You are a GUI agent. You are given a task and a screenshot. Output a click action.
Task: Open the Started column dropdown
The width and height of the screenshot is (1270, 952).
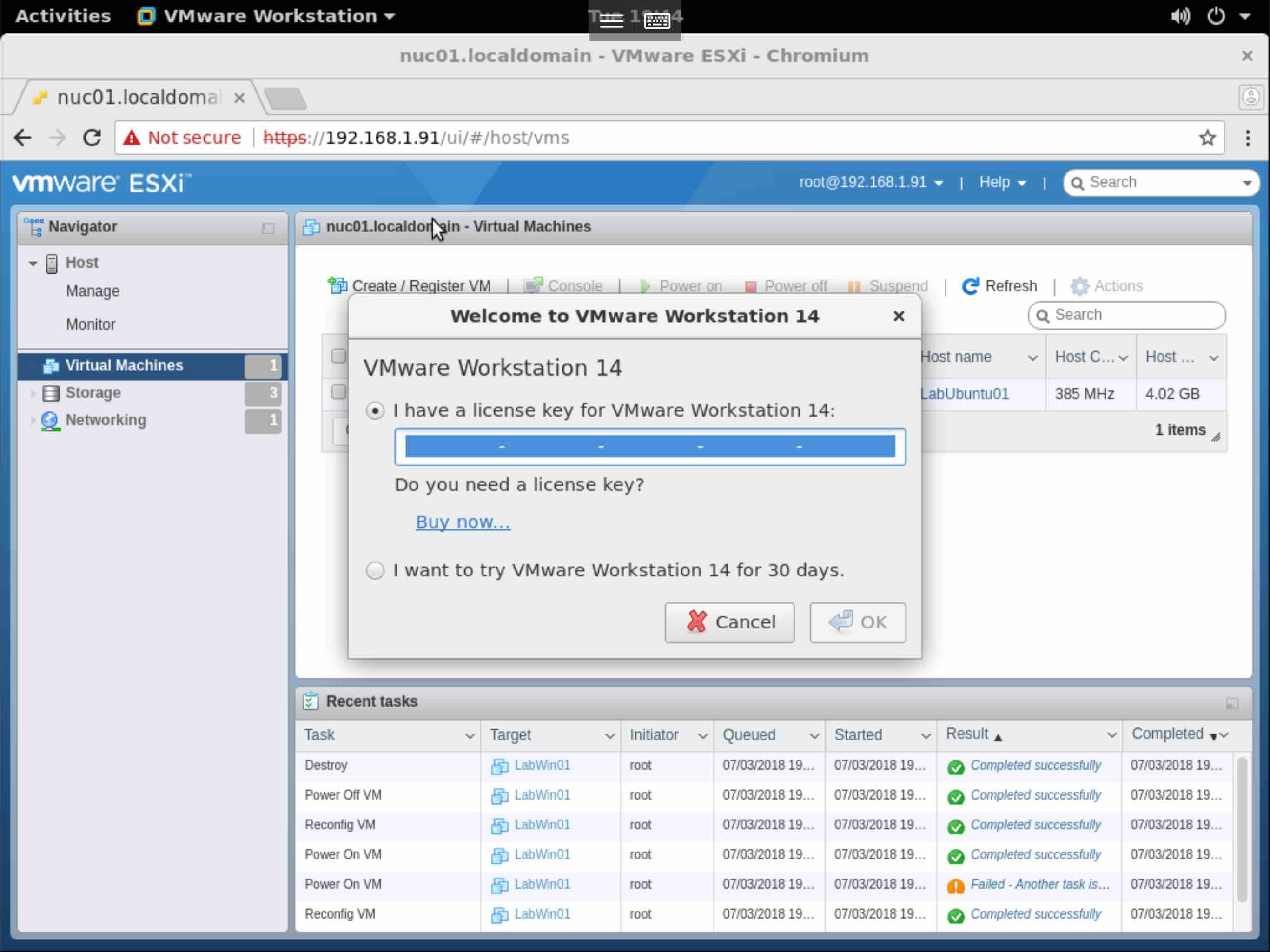click(926, 736)
